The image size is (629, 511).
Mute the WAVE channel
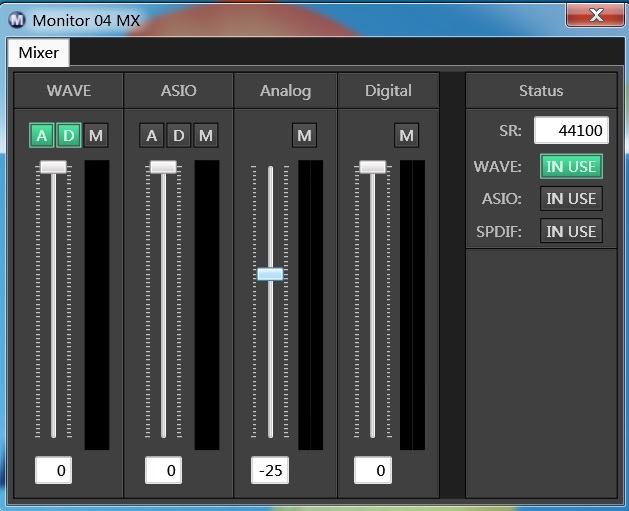click(x=95, y=135)
